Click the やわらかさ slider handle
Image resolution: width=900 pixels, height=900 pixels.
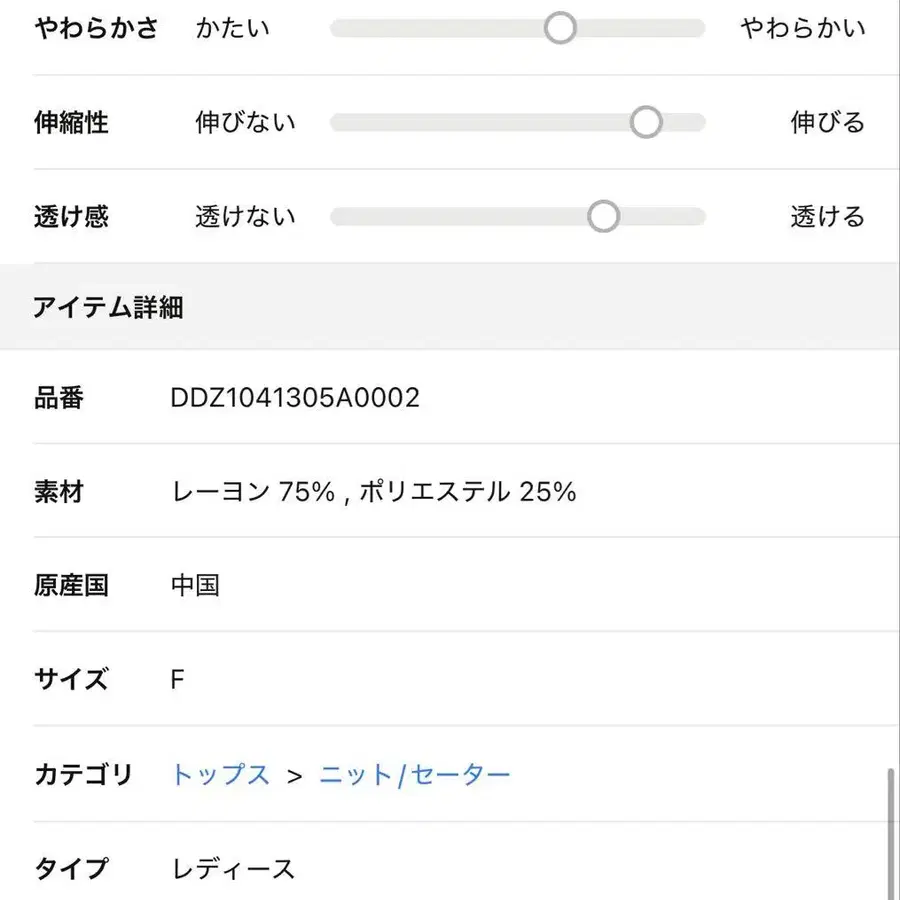[x=560, y=28]
